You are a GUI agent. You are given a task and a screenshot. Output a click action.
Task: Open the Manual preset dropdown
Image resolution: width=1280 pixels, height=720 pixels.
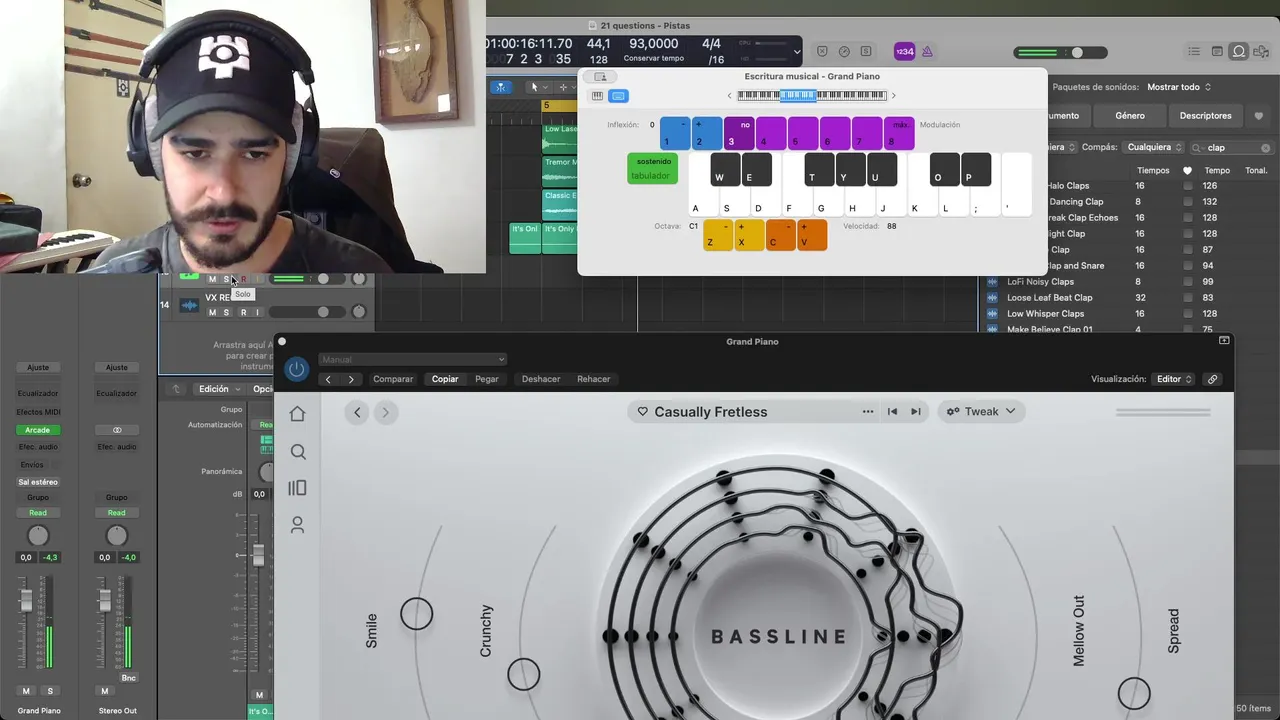(413, 359)
